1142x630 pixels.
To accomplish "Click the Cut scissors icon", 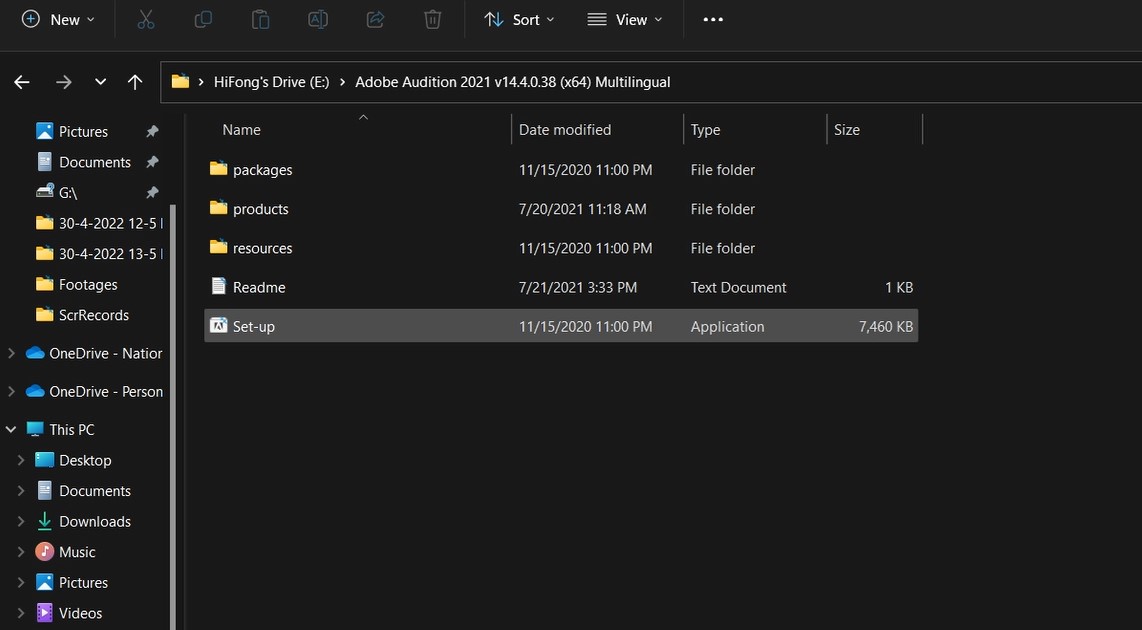I will 146,20.
